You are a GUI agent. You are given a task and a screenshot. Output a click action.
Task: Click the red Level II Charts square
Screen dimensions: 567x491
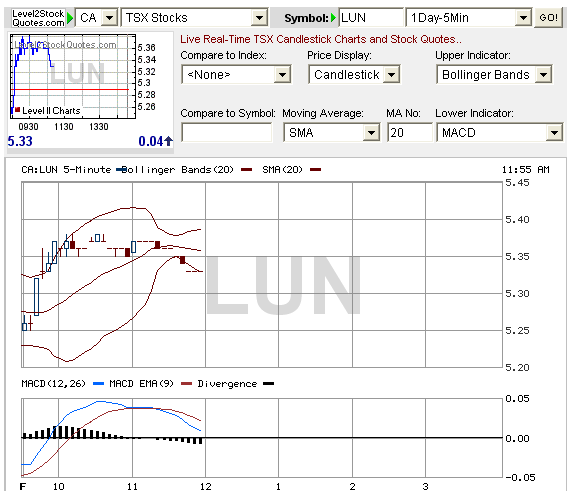point(17,109)
